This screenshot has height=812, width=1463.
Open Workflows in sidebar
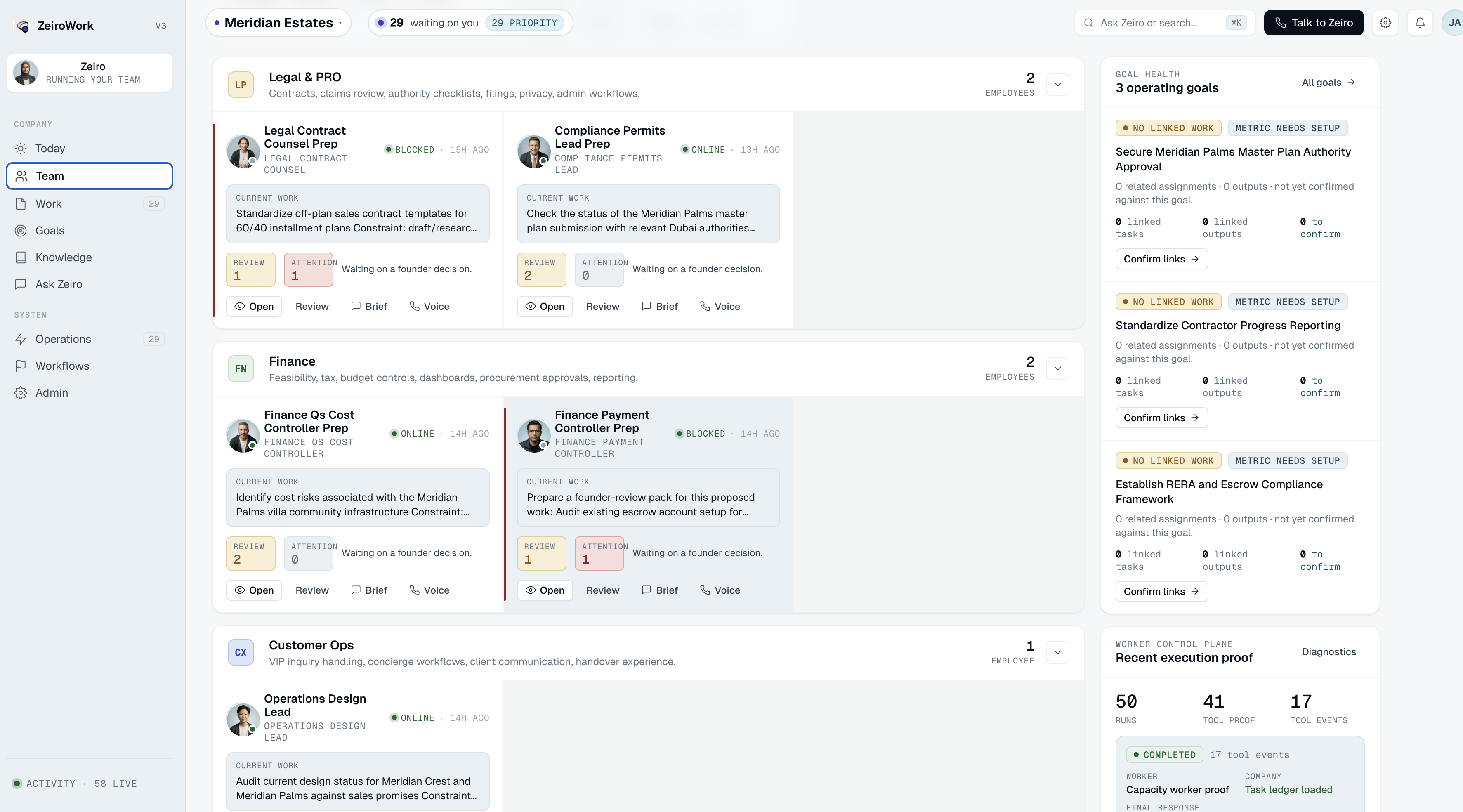point(89,366)
